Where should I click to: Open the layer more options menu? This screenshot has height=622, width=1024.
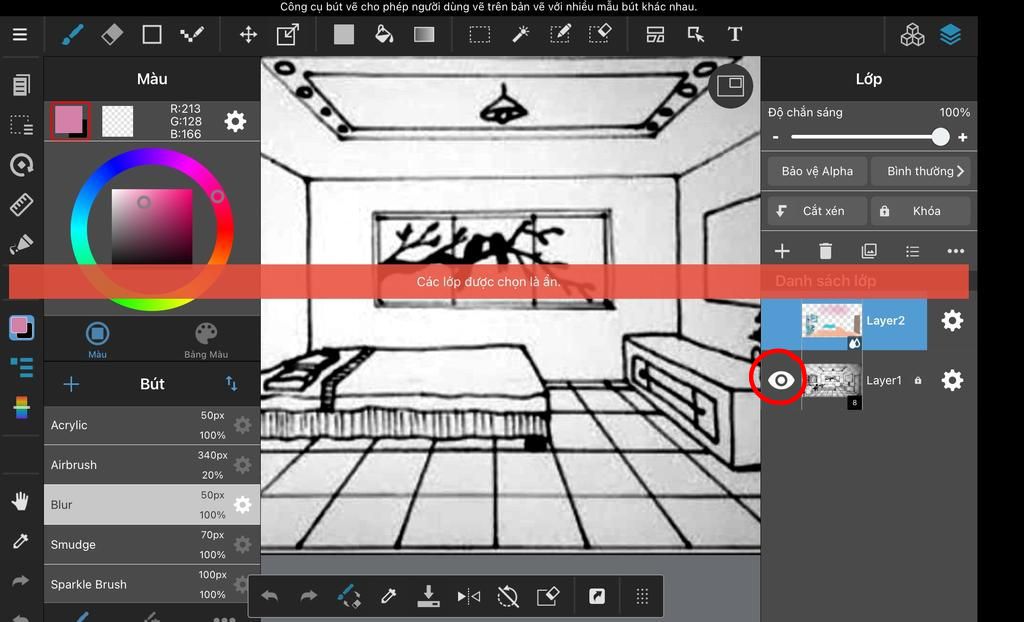click(x=955, y=251)
